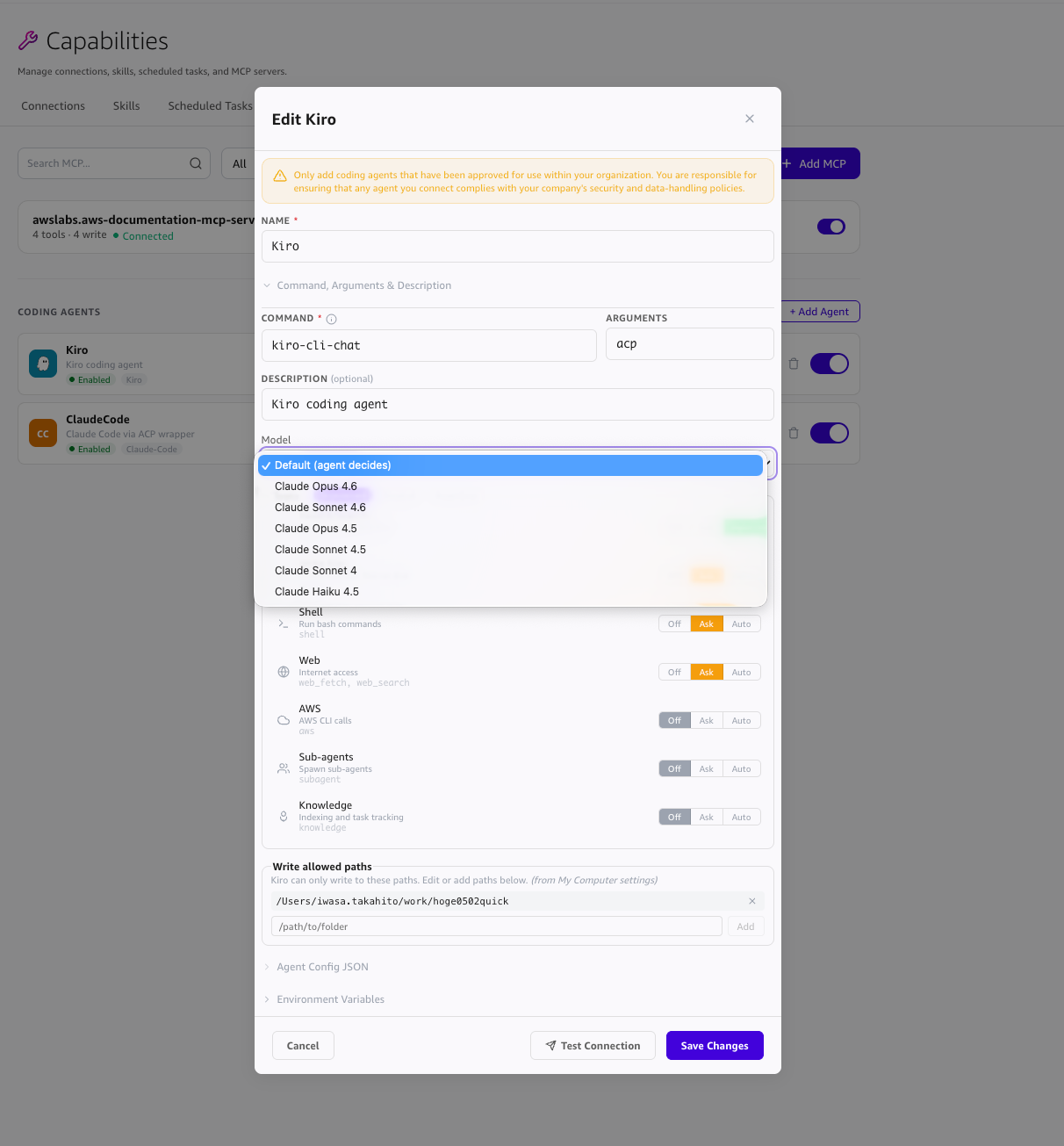1064x1146 pixels.
Task: Delete the ClaudeCode agent with trash icon
Action: tap(794, 433)
